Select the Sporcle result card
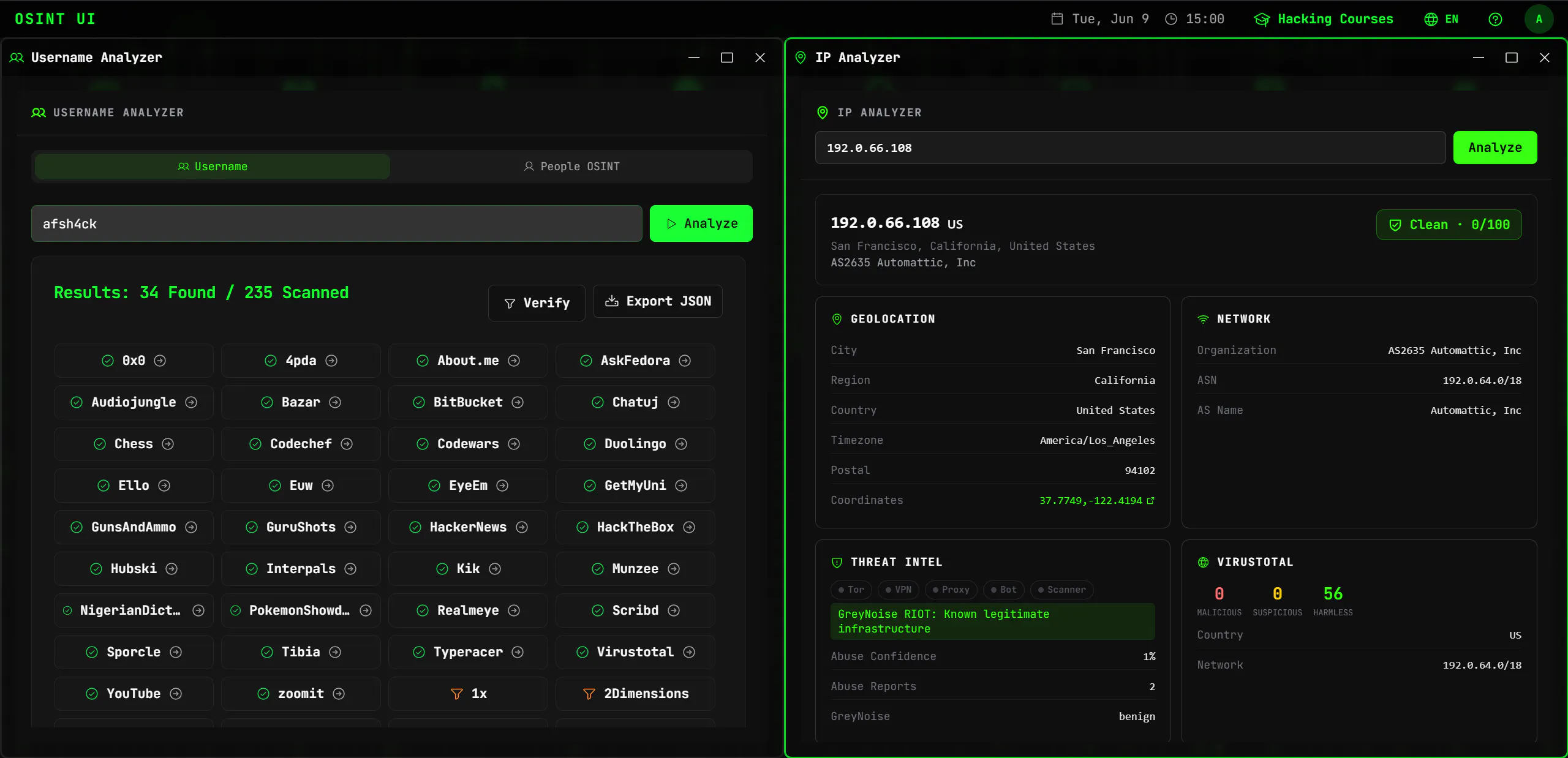 (x=134, y=652)
